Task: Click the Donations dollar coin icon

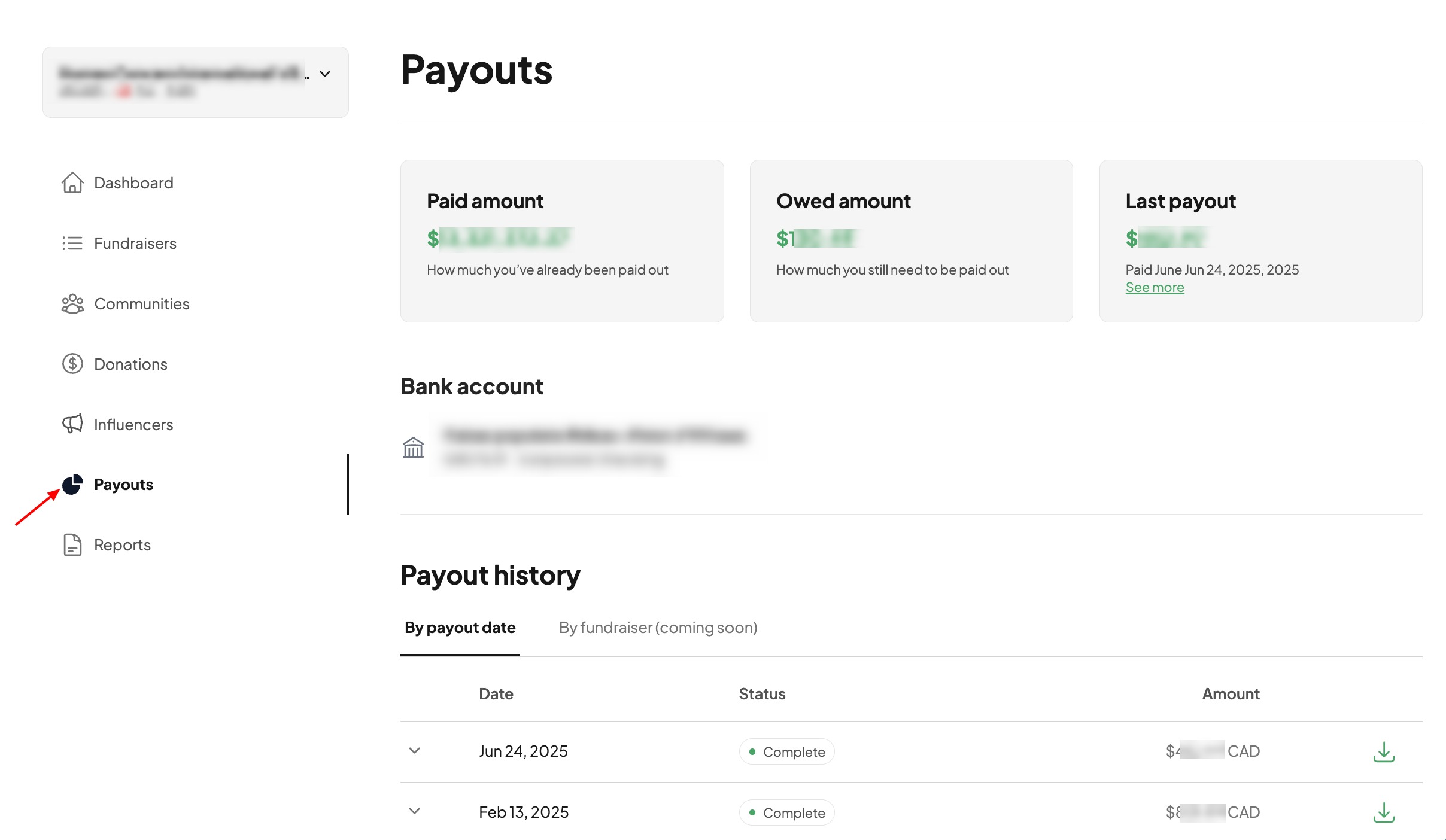Action: point(72,364)
